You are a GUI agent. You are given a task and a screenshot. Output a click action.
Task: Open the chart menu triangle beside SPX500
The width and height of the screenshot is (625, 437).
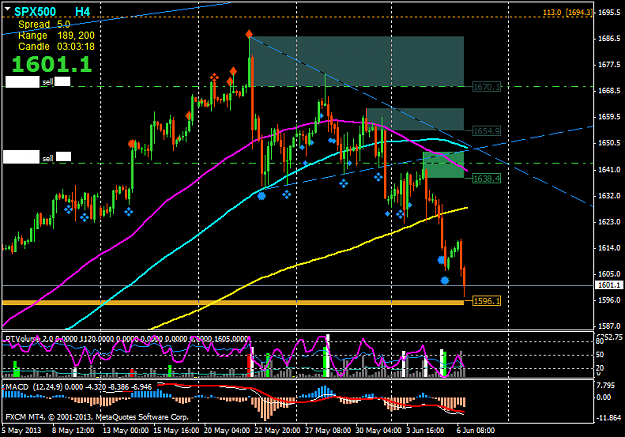pyautogui.click(x=8, y=9)
